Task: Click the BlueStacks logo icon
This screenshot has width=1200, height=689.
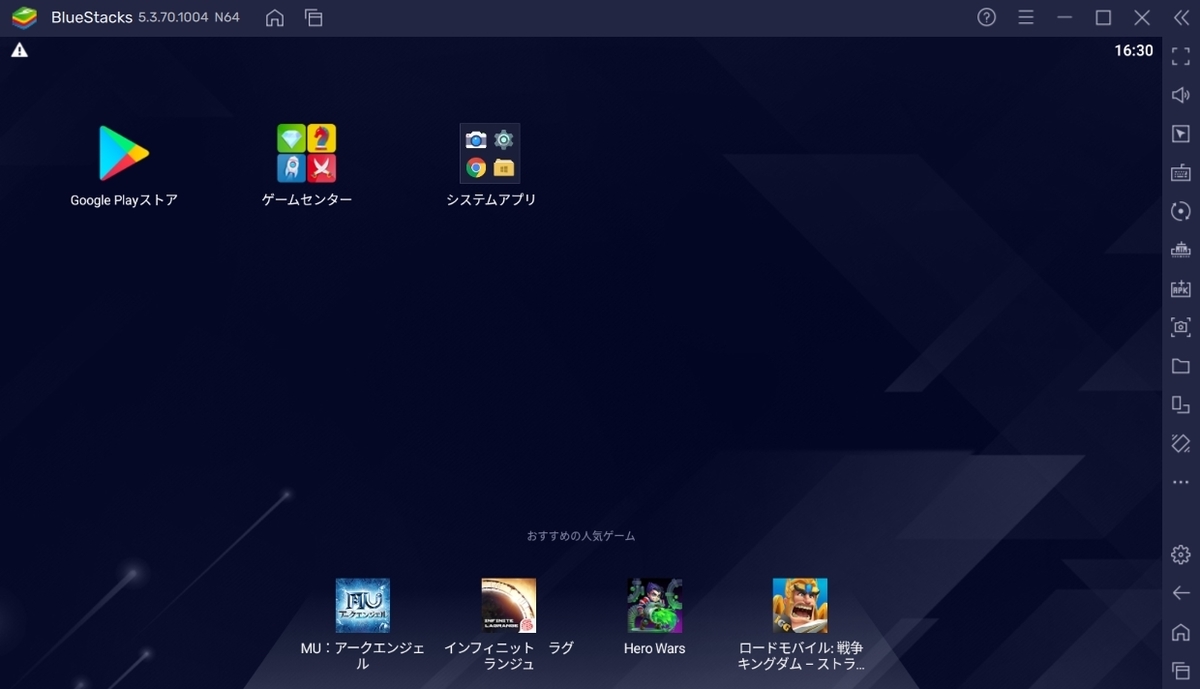Action: (x=24, y=17)
